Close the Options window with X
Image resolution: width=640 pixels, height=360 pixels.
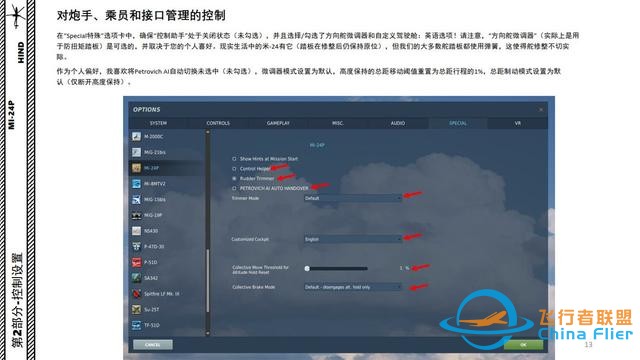click(x=541, y=109)
